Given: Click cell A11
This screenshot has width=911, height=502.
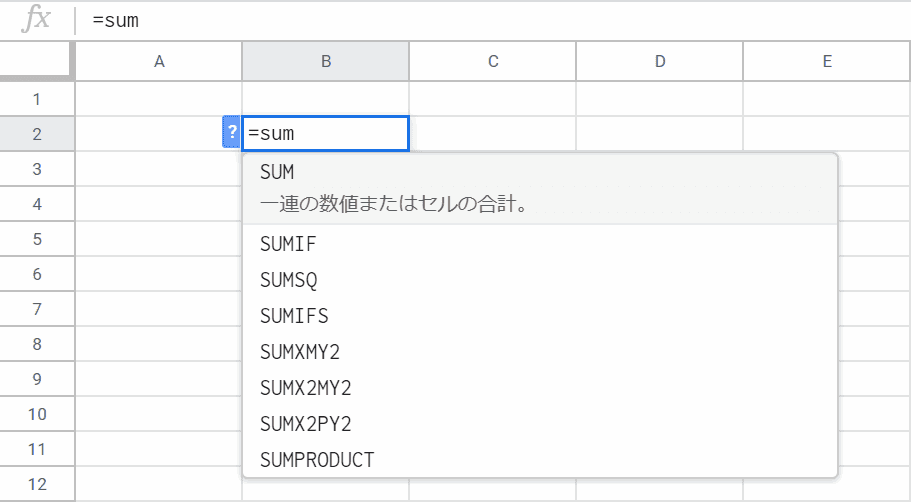Looking at the screenshot, I should (x=159, y=449).
